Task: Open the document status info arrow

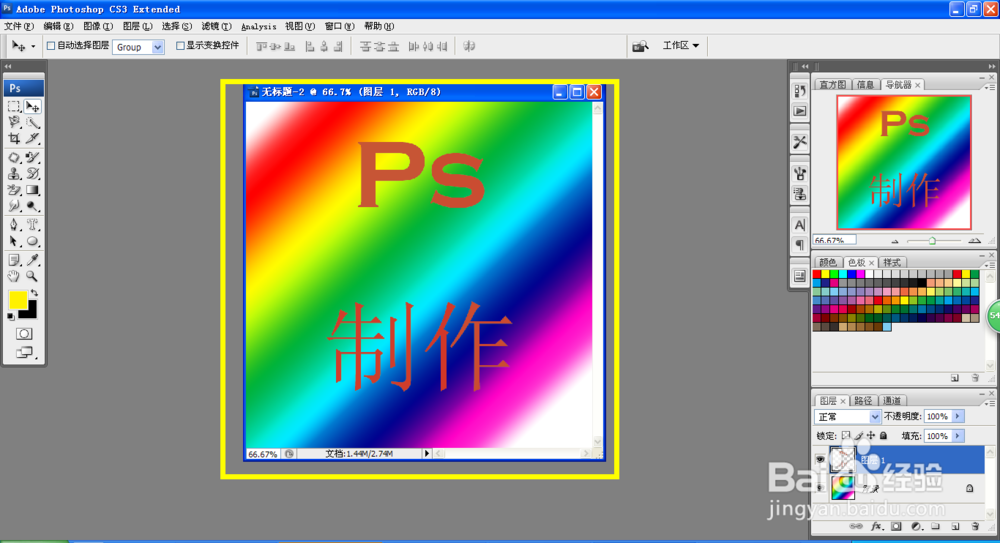Action: (x=427, y=454)
